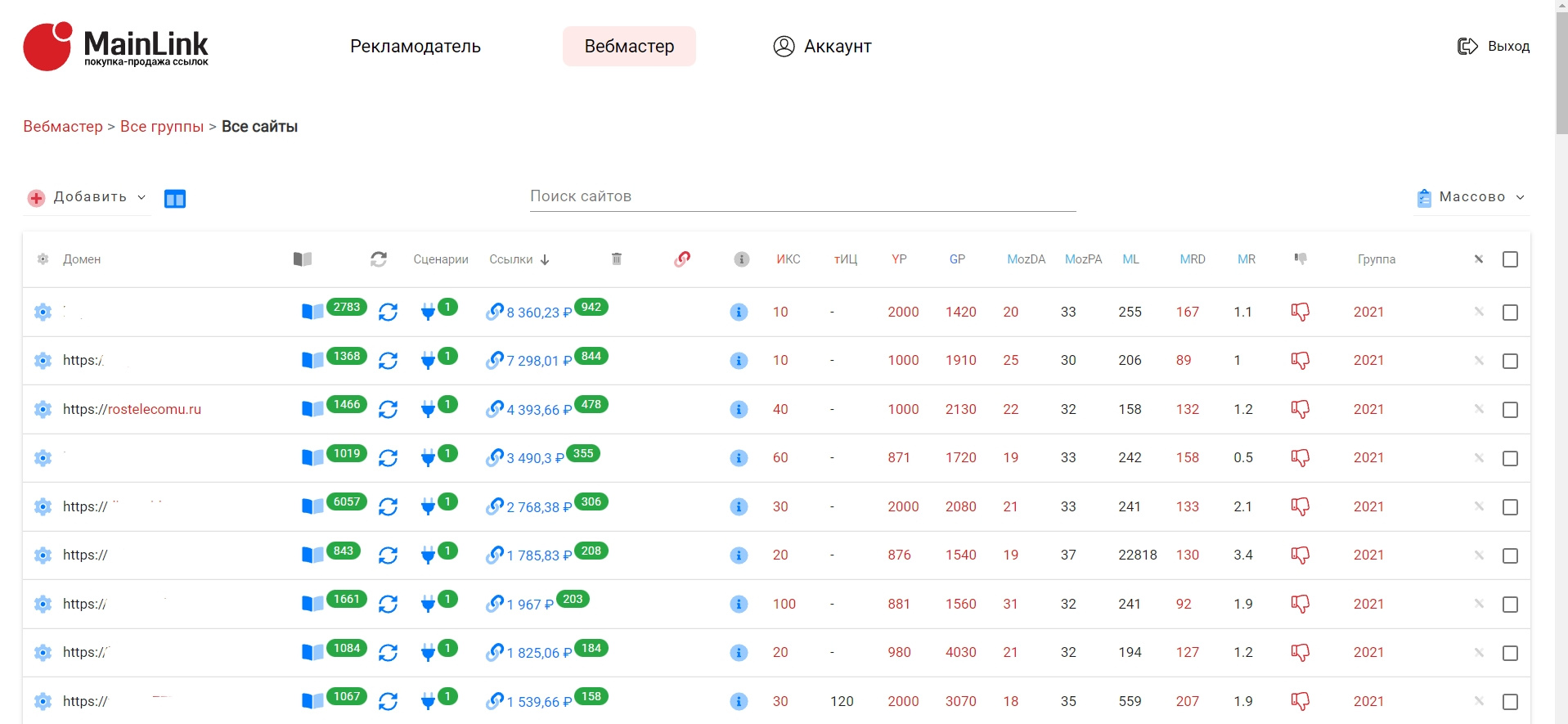Tick the checkbox in the first site row
This screenshot has height=724, width=1568.
point(1510,313)
